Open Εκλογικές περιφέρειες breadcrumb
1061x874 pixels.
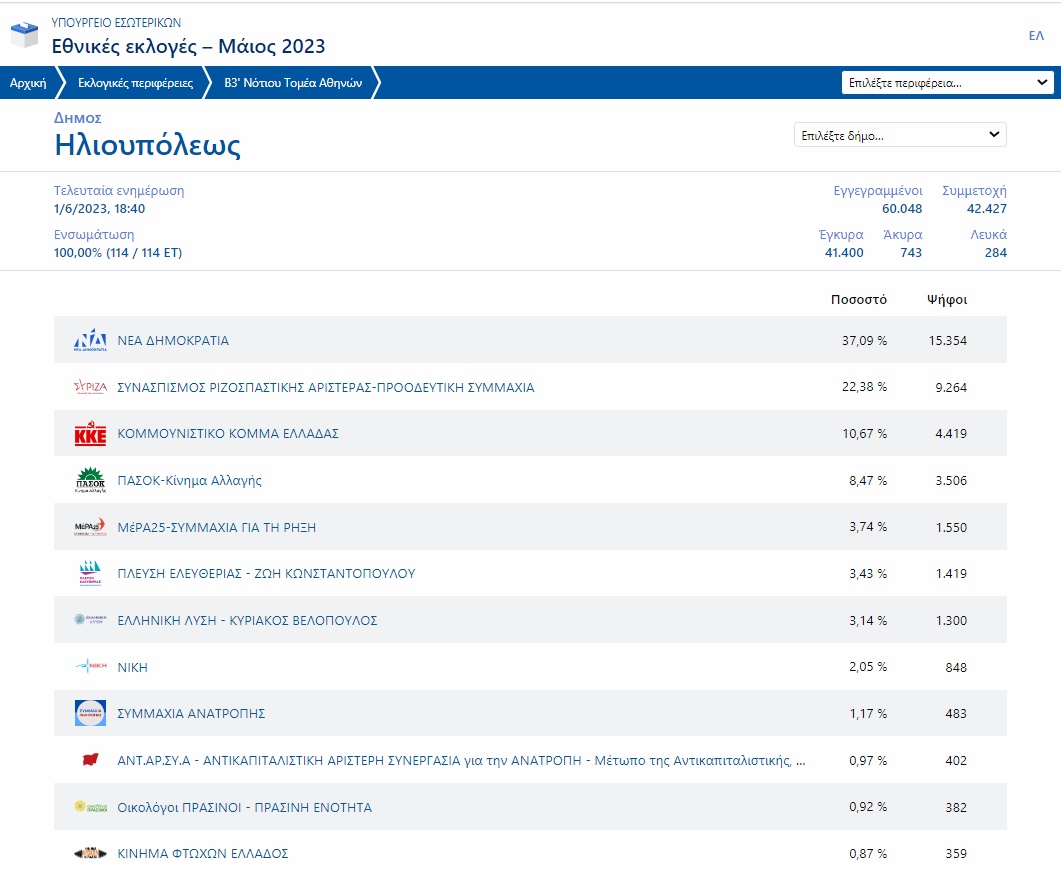coord(135,83)
